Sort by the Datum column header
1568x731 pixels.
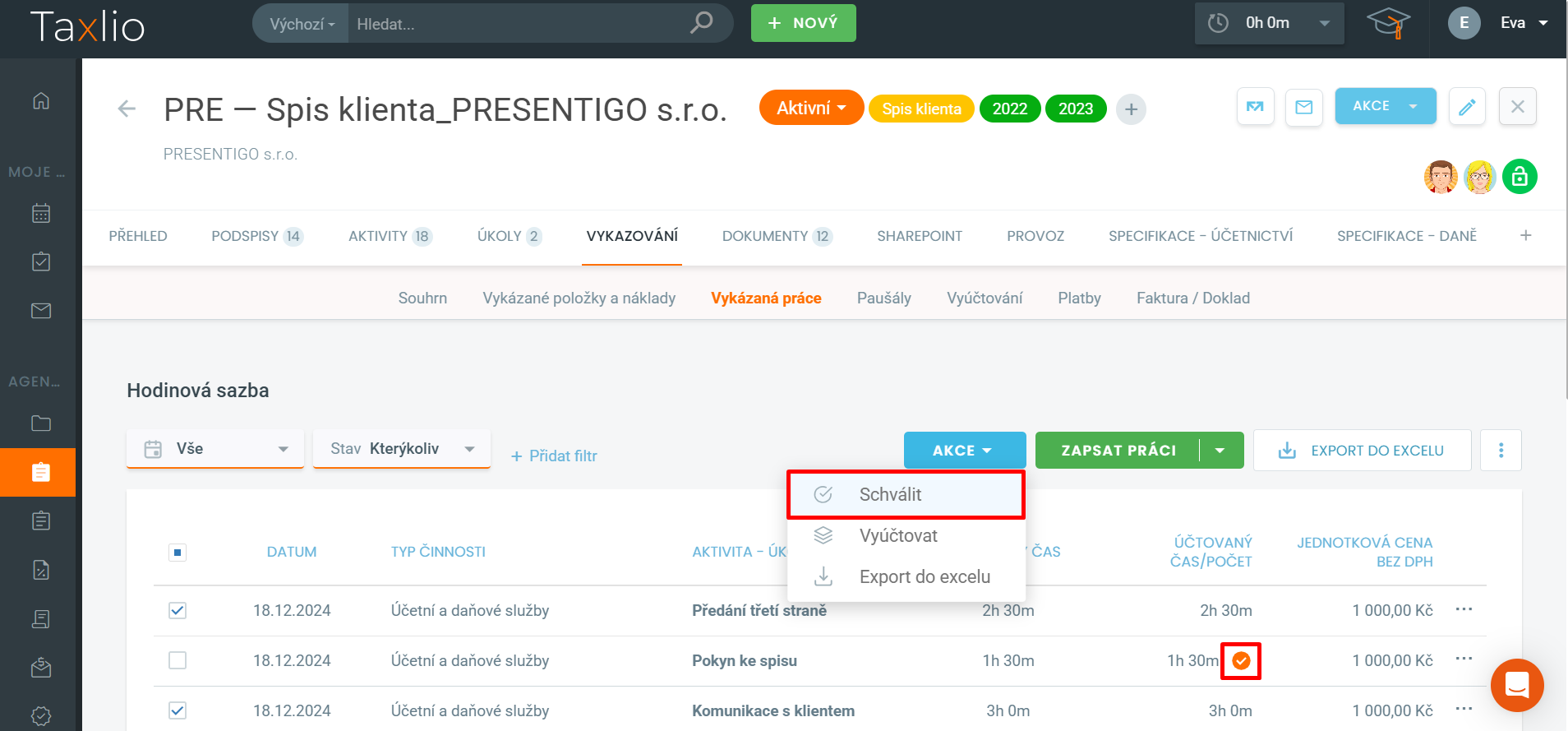[292, 553]
